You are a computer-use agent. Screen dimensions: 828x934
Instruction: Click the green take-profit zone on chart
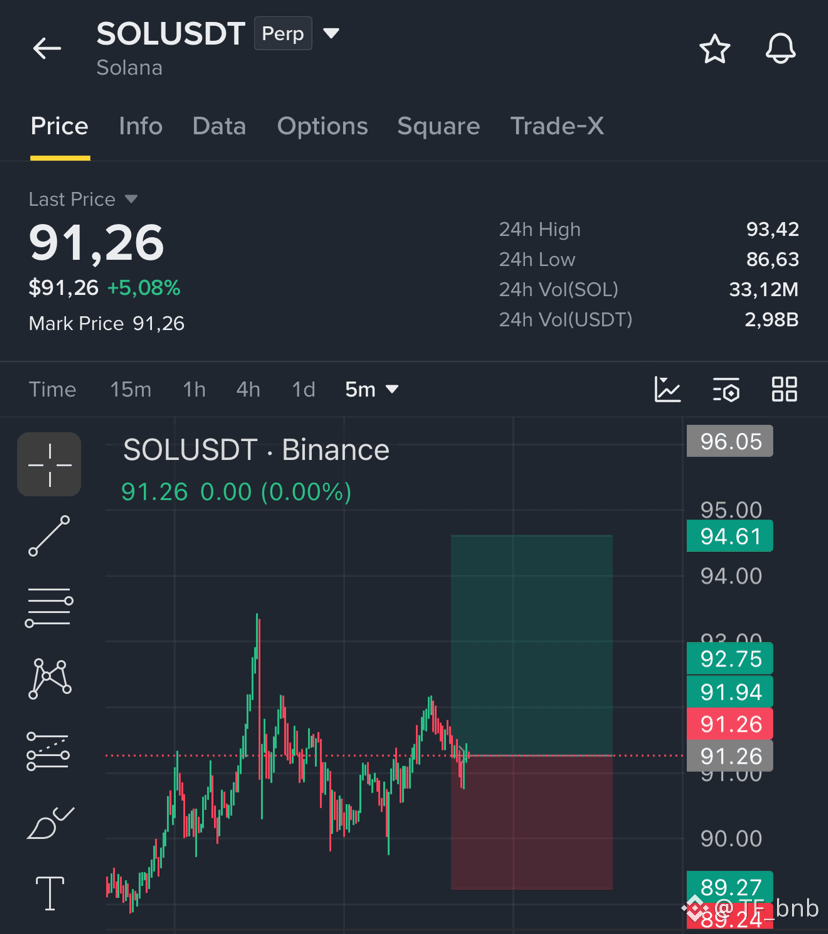531,645
